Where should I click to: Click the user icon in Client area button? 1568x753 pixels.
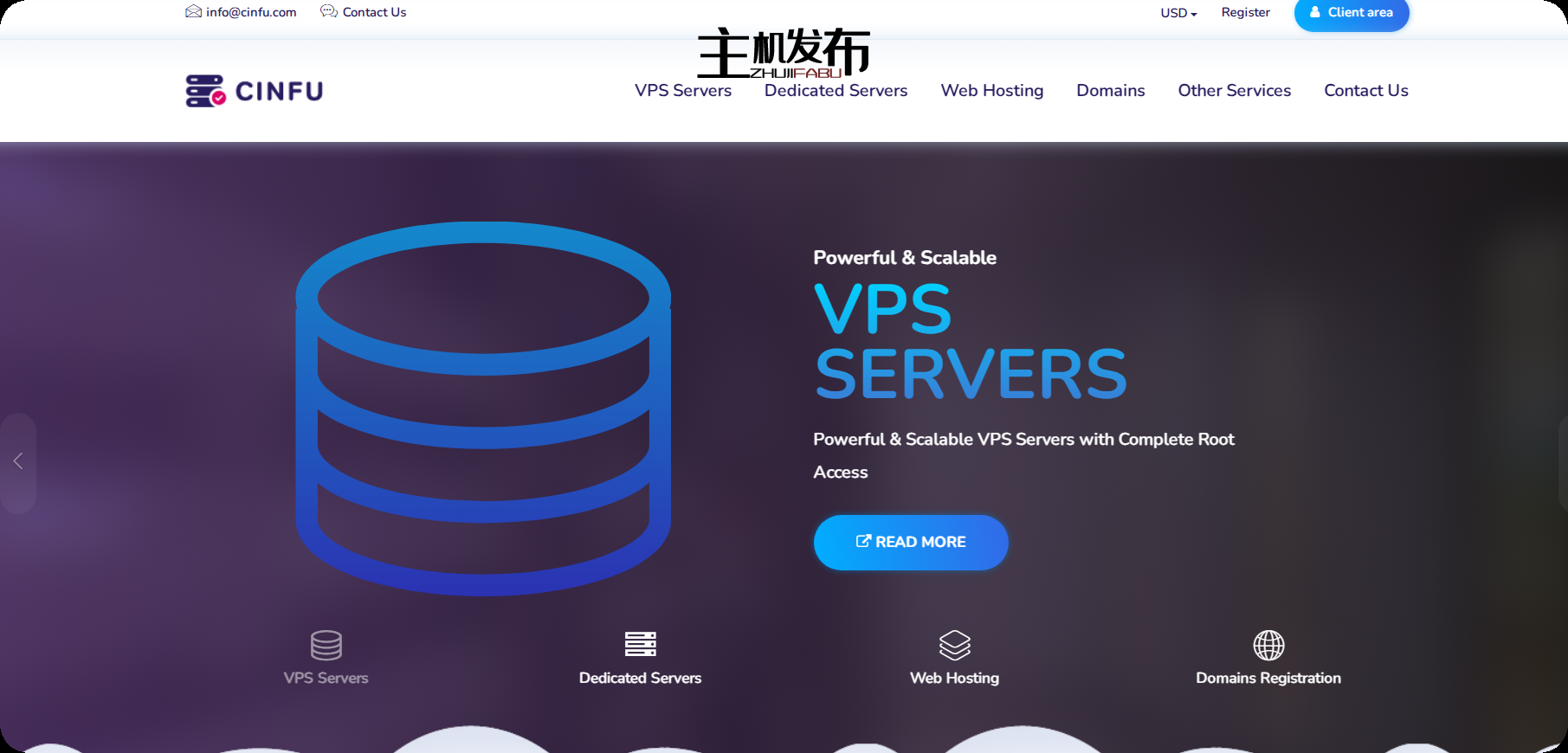(1315, 12)
